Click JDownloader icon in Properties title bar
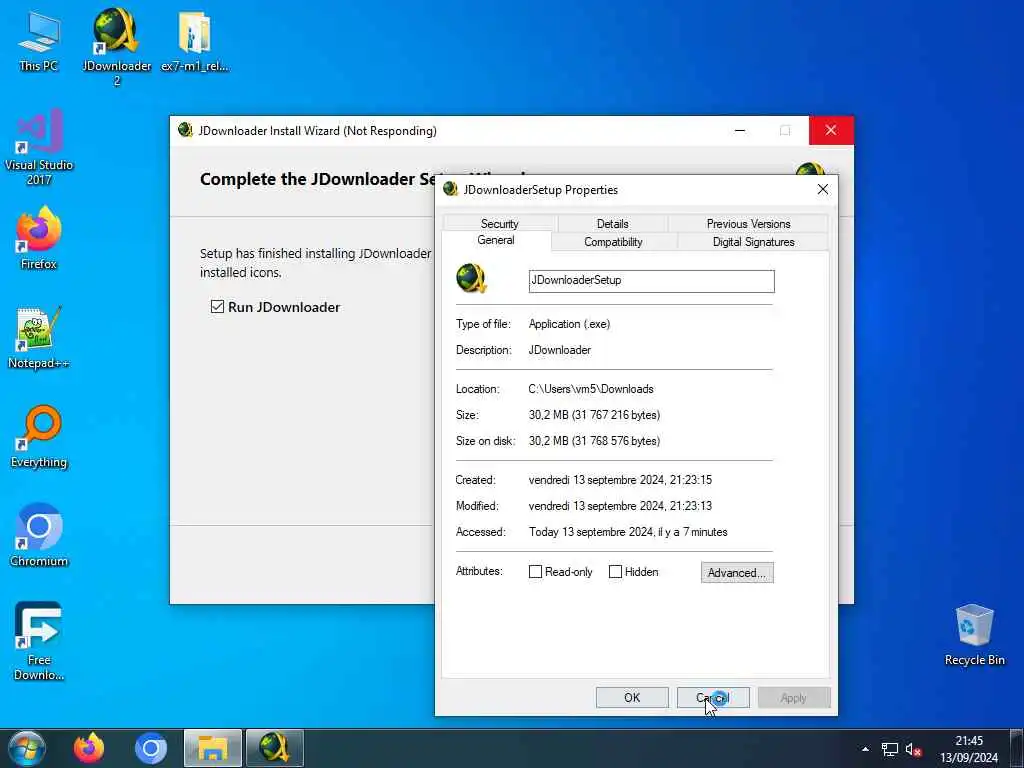This screenshot has width=1024, height=768. click(450, 189)
